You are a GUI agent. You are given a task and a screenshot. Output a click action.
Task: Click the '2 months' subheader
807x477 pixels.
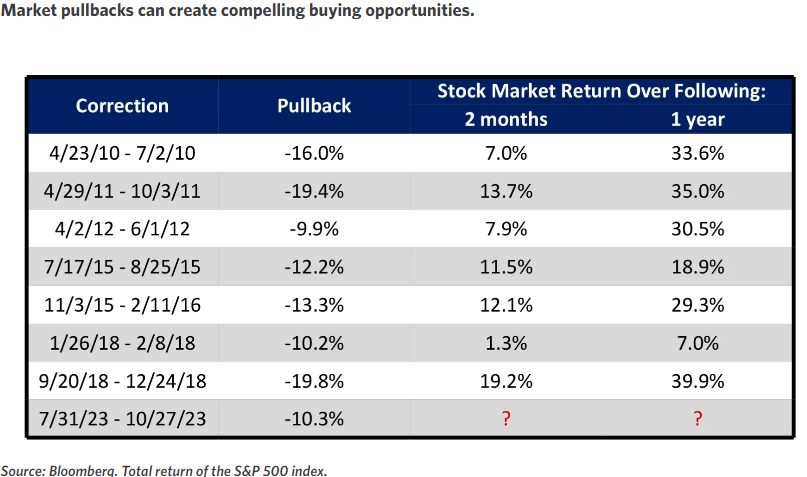pos(506,120)
